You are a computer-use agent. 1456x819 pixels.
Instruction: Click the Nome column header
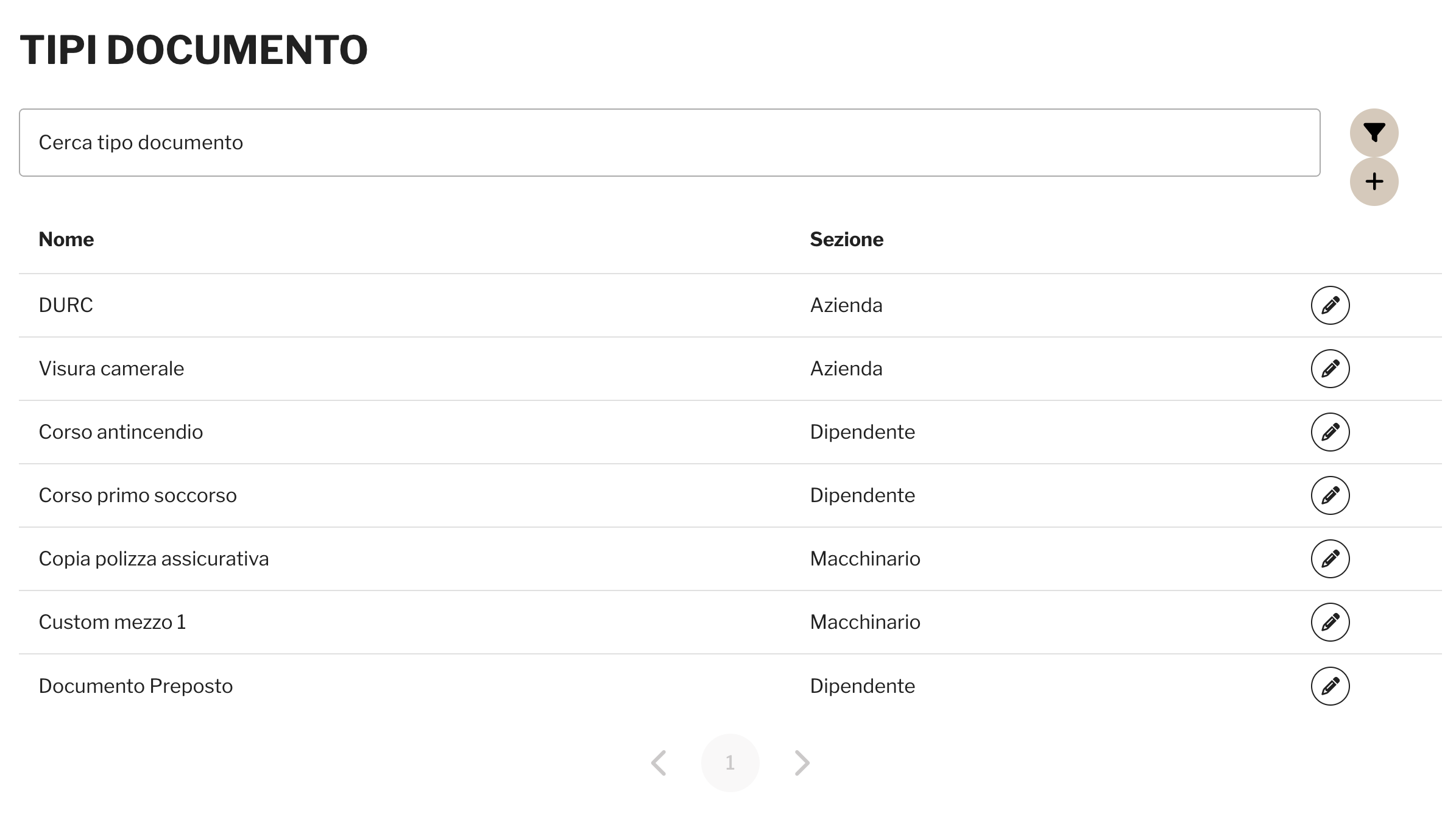coord(66,239)
